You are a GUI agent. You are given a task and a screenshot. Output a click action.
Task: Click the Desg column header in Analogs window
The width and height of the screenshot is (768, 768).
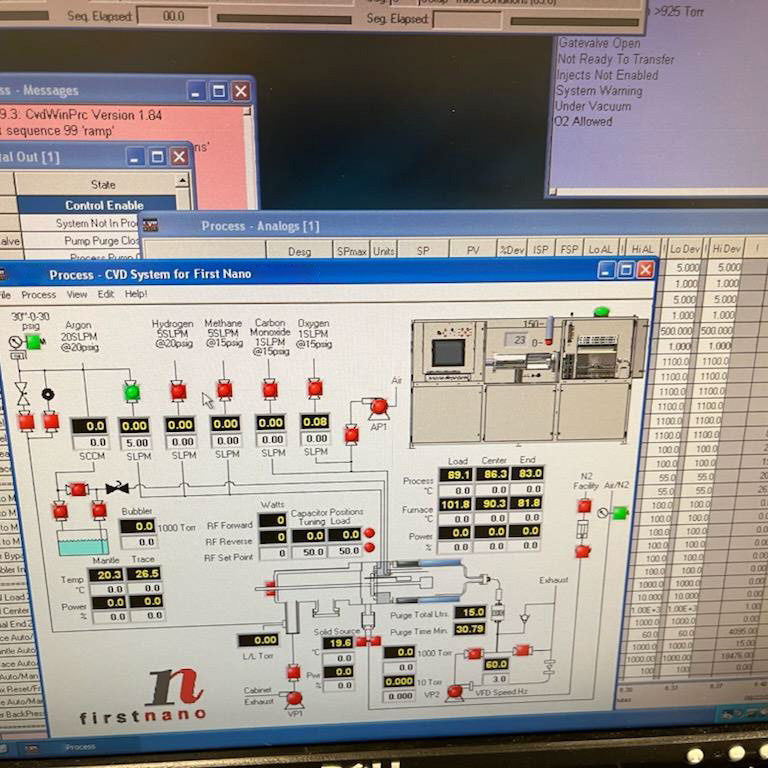point(299,251)
